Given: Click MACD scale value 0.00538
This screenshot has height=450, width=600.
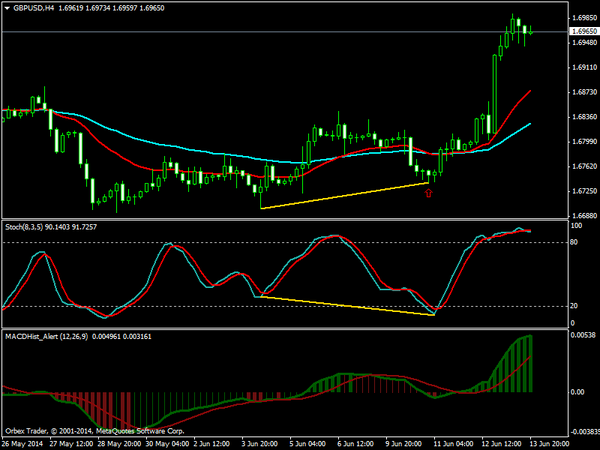Looking at the screenshot, I should (583, 335).
